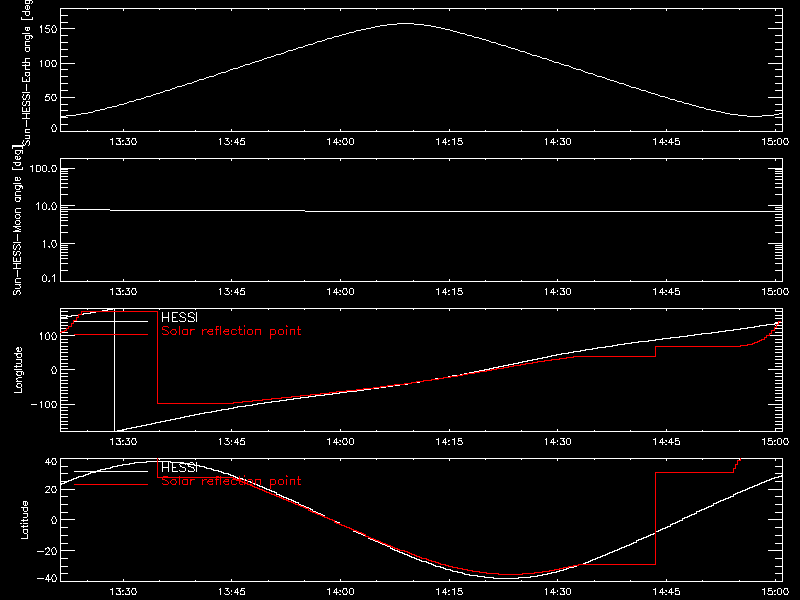Viewport: 800px width, 600px height.
Task: Click 14:15 below the Moon angle plot
Action: [x=449, y=291]
